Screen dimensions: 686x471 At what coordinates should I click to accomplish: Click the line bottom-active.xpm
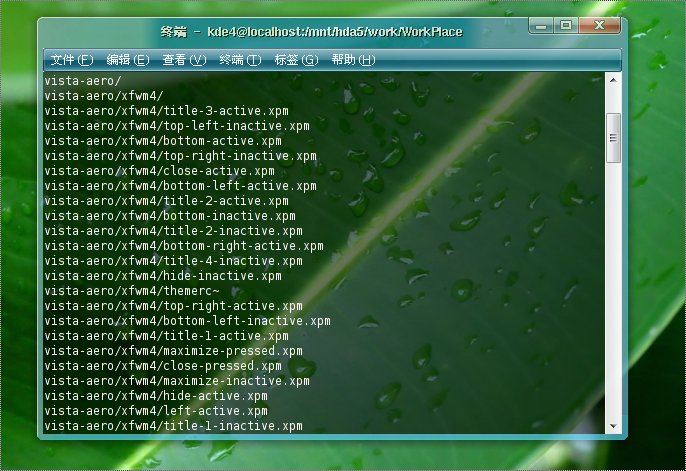[163, 141]
